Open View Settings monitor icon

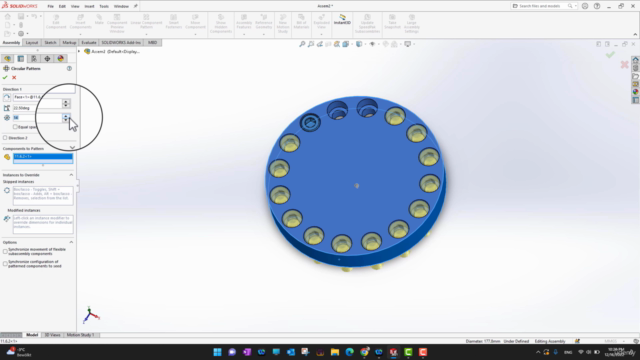click(x=407, y=44)
